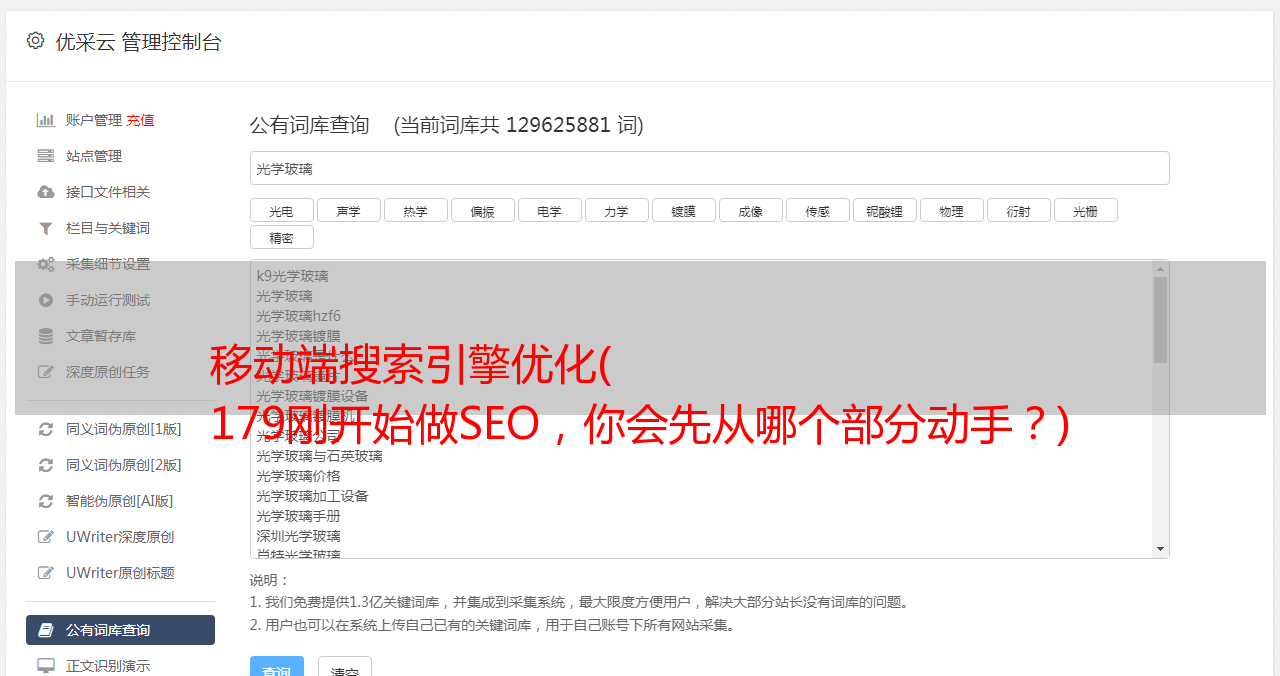Select the 力学 tag button
Screen dimensions: 1280x676
click(x=616, y=210)
